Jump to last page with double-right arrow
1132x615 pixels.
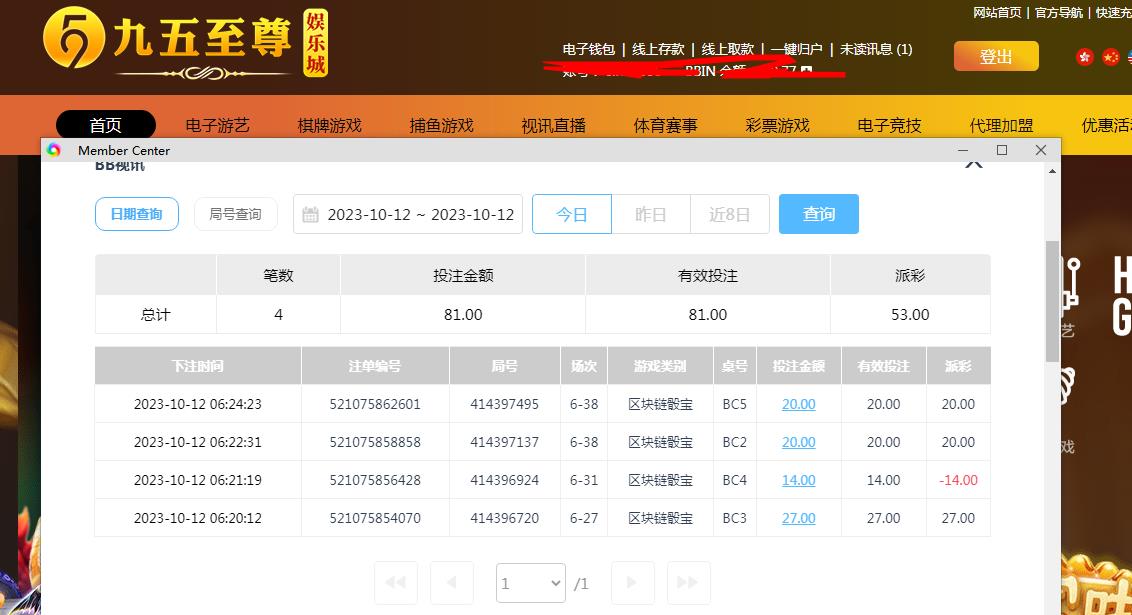click(x=688, y=582)
